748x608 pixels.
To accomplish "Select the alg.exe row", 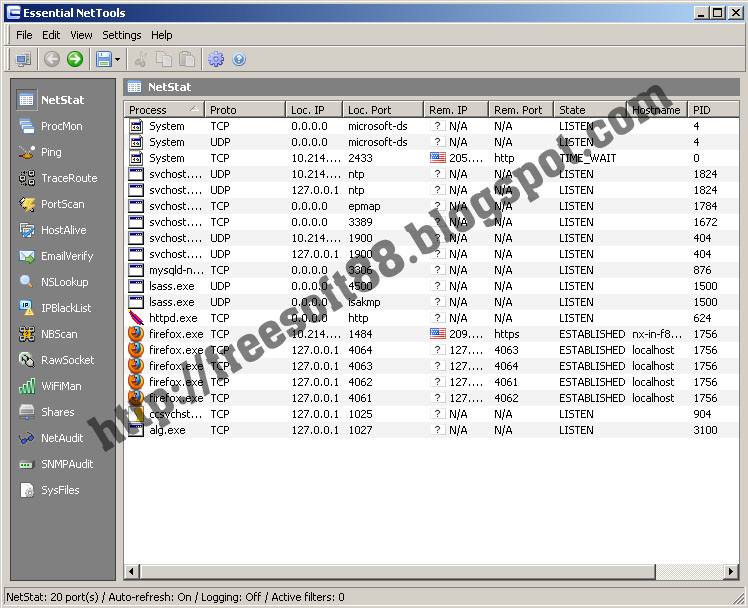I will pos(431,430).
